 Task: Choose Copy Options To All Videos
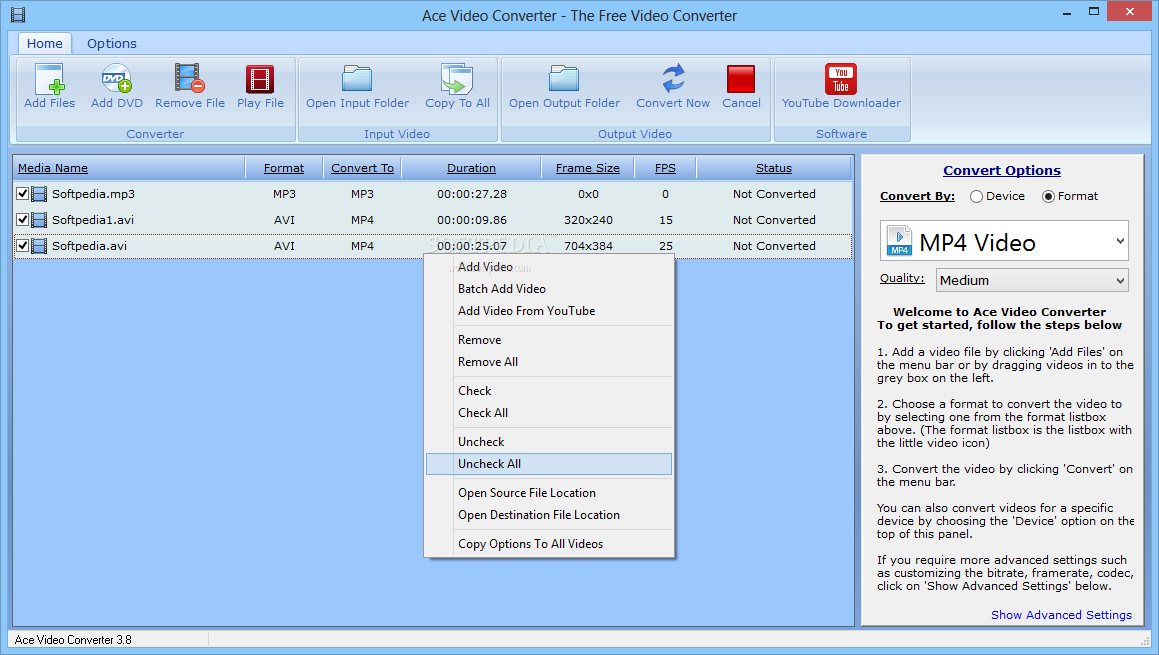click(530, 544)
